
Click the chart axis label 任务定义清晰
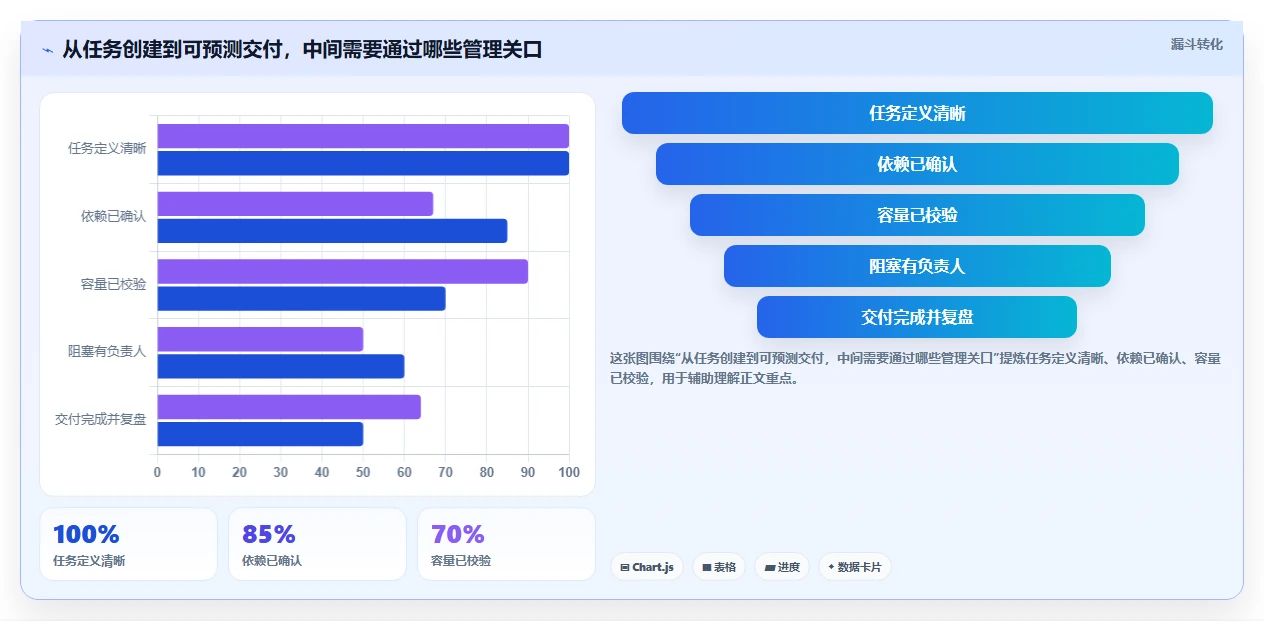(107, 148)
